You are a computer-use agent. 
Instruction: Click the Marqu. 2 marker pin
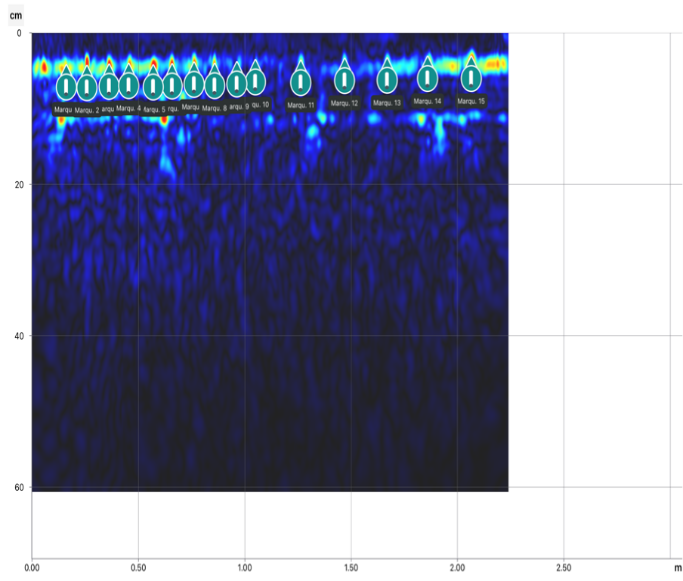coord(87,87)
